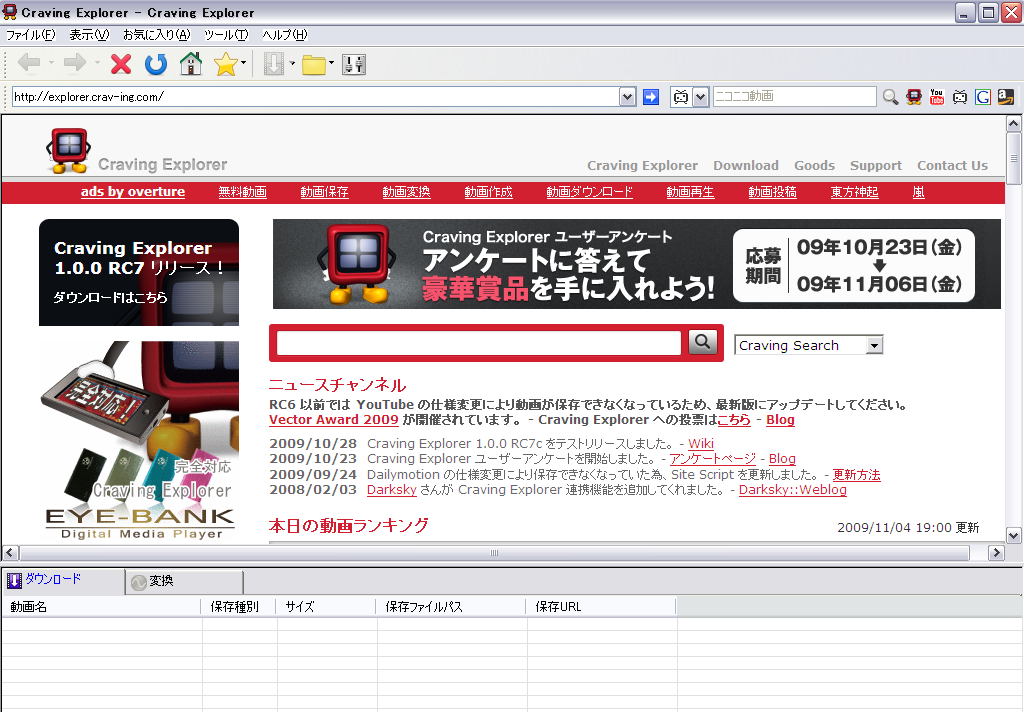Click Contact Us link
This screenshot has height=712, width=1024.
click(x=952, y=165)
